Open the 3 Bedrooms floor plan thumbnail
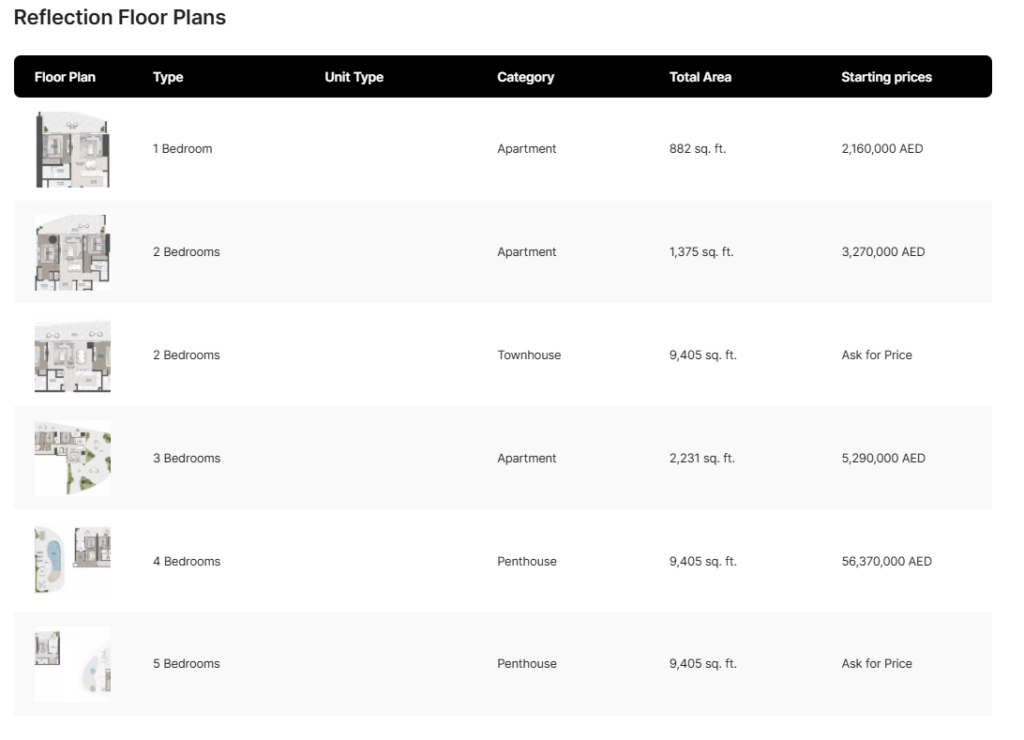Image resolution: width=1024 pixels, height=740 pixels. (x=72, y=458)
